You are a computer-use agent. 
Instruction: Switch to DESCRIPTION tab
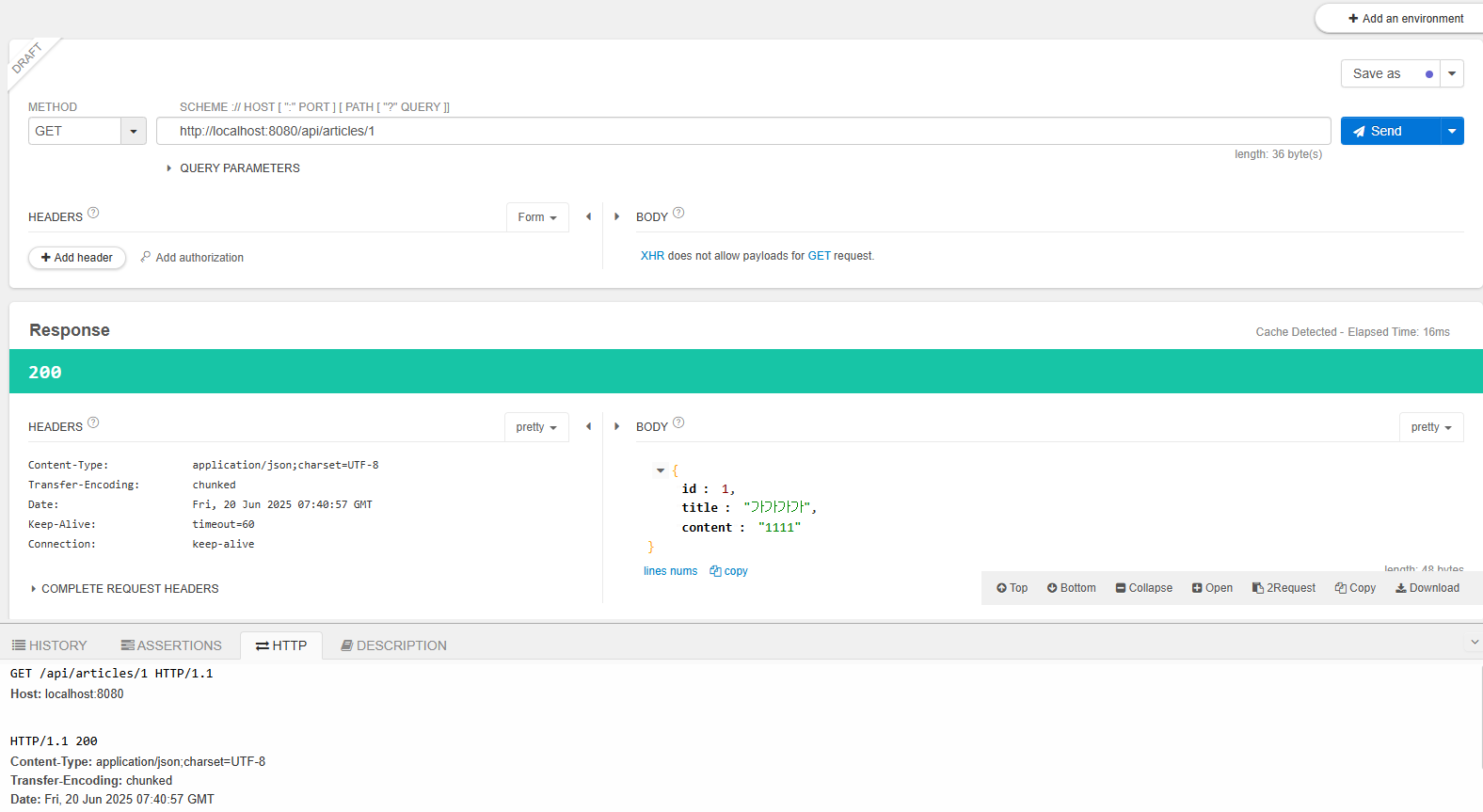pos(393,645)
